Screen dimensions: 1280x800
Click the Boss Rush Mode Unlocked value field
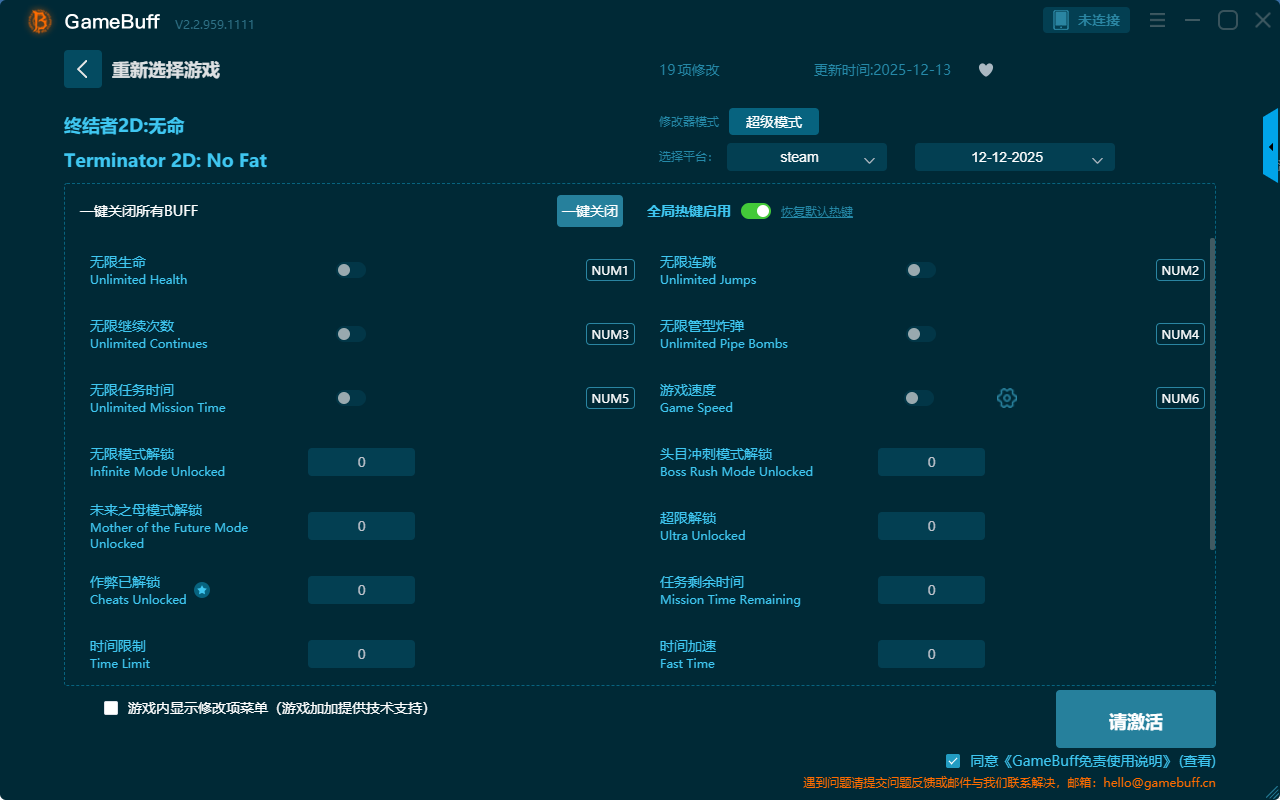(931, 462)
